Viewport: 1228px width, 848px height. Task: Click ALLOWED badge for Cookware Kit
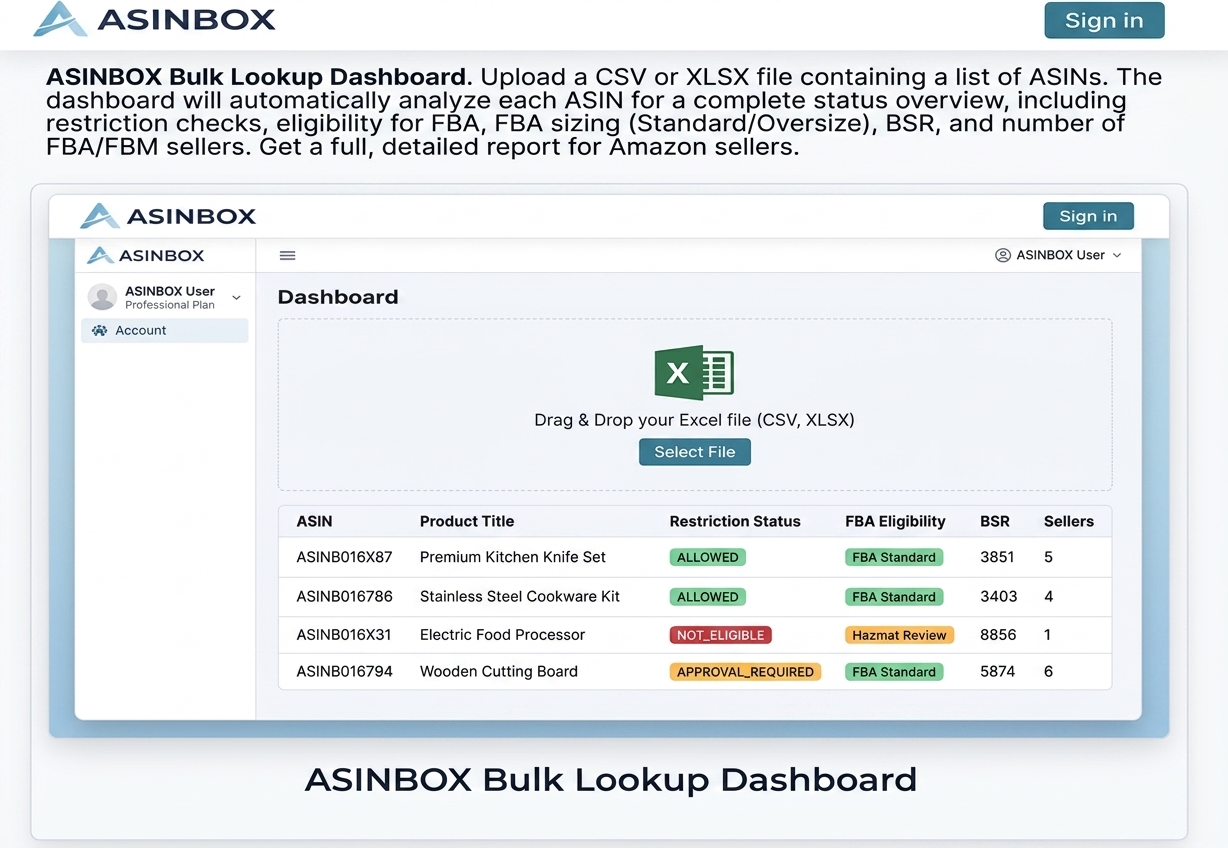coord(707,596)
